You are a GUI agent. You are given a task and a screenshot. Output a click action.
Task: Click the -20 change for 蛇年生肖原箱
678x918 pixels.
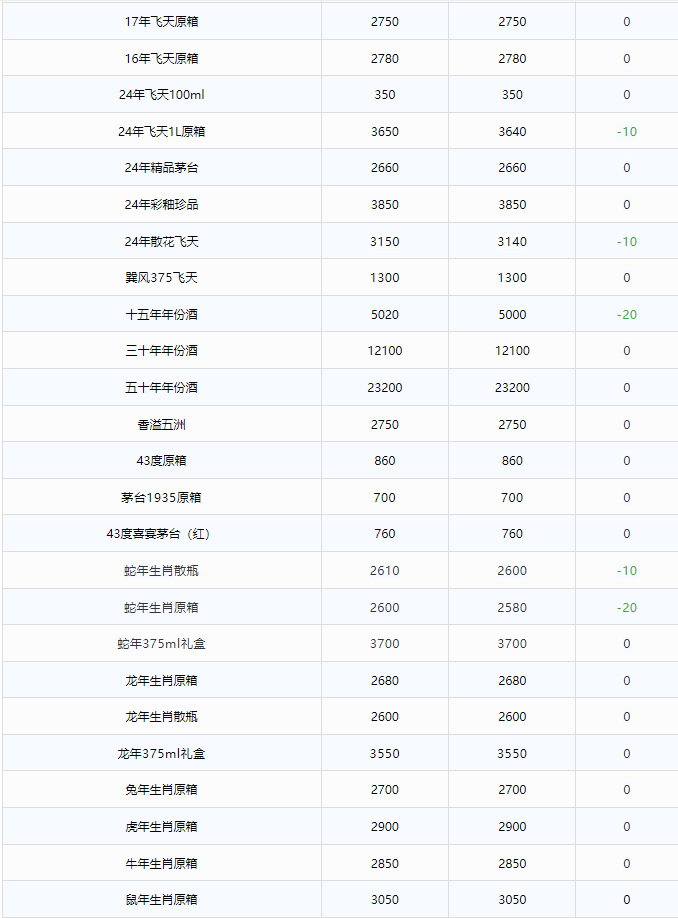click(x=626, y=608)
